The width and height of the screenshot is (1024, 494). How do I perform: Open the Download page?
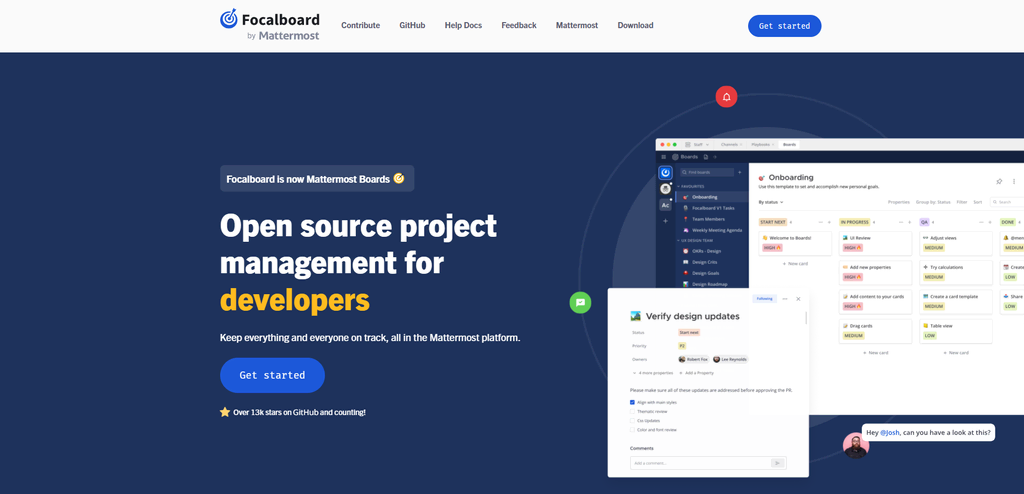pyautogui.click(x=635, y=25)
